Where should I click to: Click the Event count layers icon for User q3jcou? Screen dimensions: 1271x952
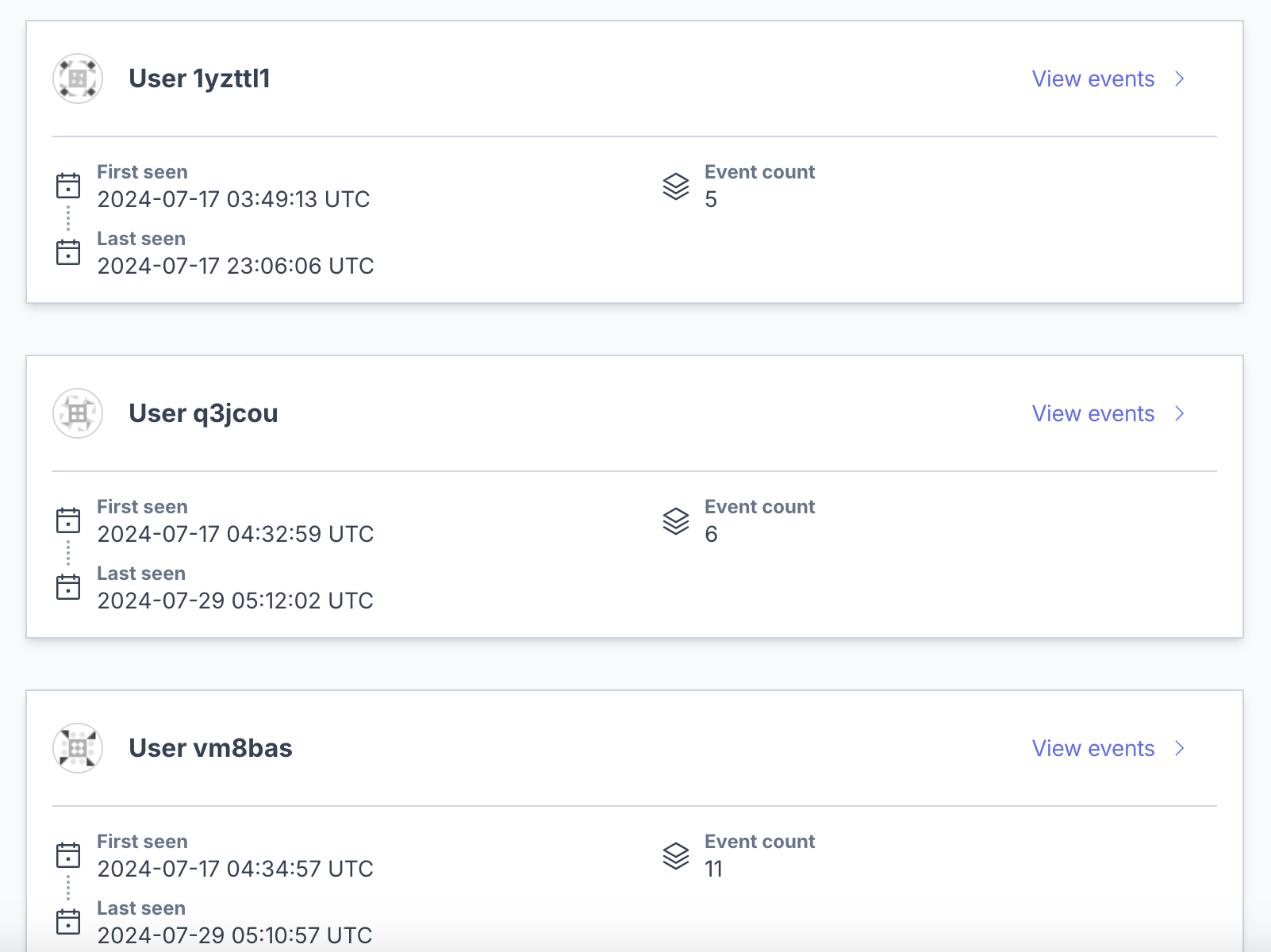(x=675, y=523)
